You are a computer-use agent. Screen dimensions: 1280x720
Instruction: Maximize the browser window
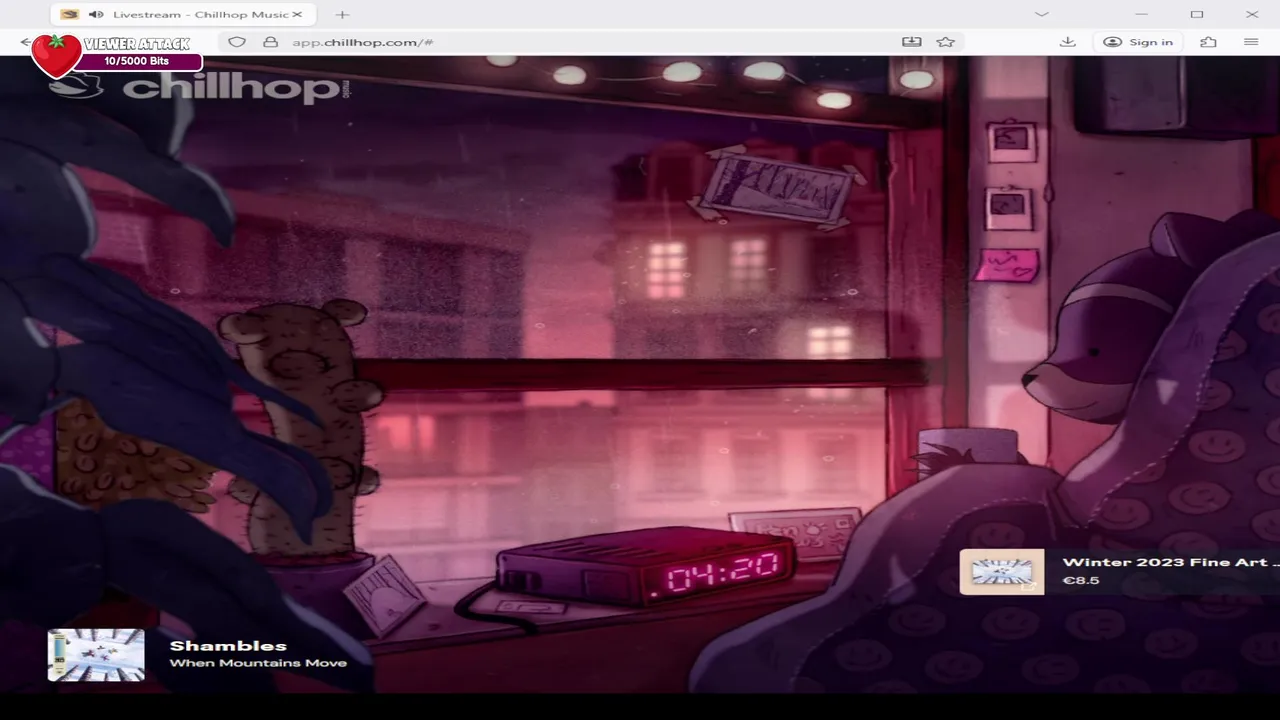click(1197, 15)
